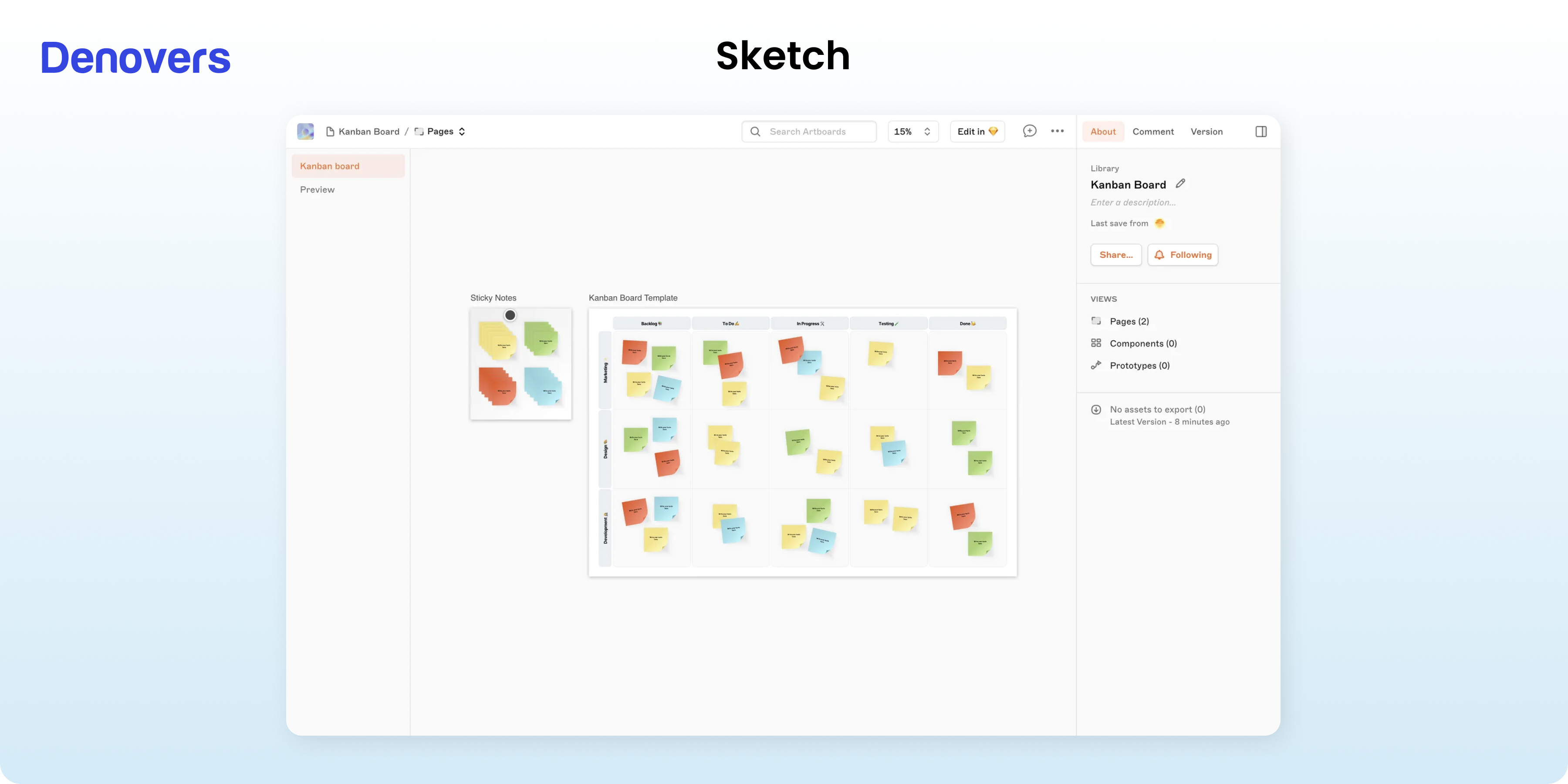Screen dimensions: 1568x784
Task: Open the Kanban Board Template artboard
Action: point(802,443)
